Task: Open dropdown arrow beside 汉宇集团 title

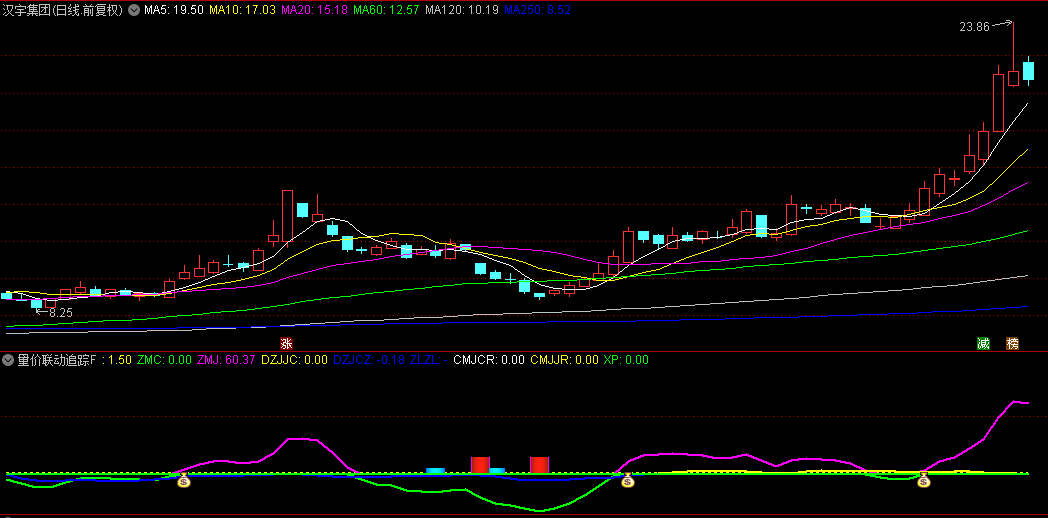Action: click(134, 10)
